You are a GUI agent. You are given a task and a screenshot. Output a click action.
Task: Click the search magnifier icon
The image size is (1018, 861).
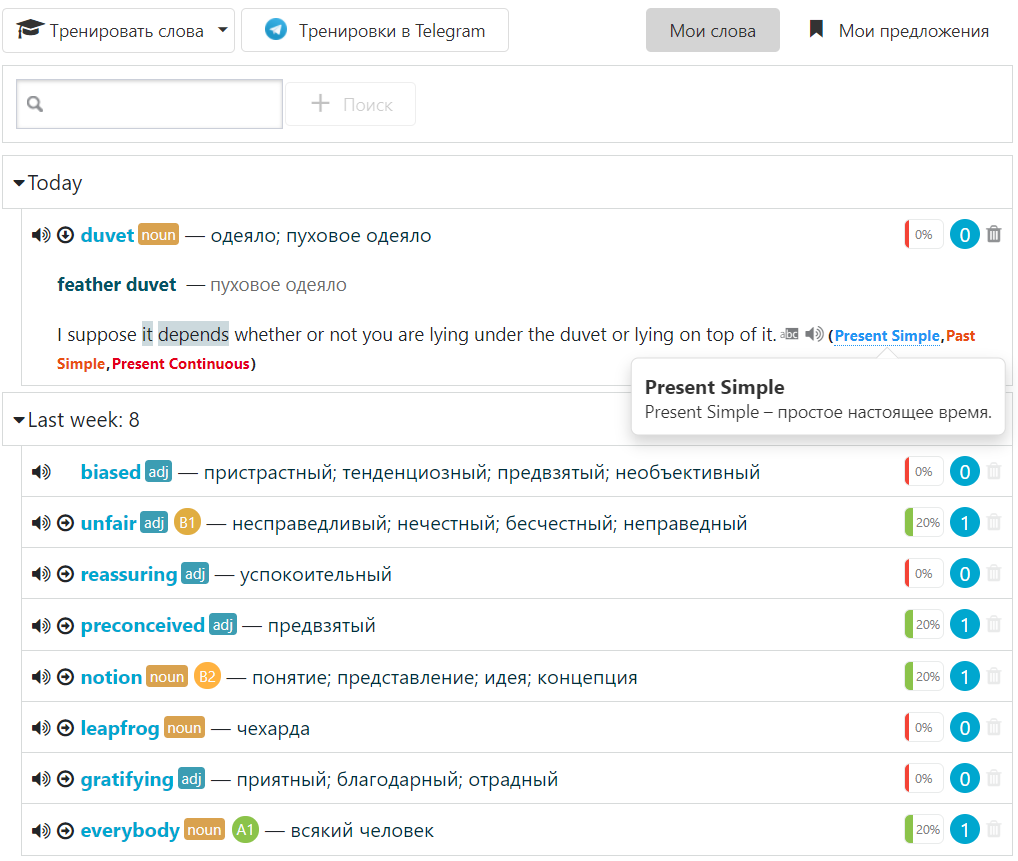coord(35,104)
